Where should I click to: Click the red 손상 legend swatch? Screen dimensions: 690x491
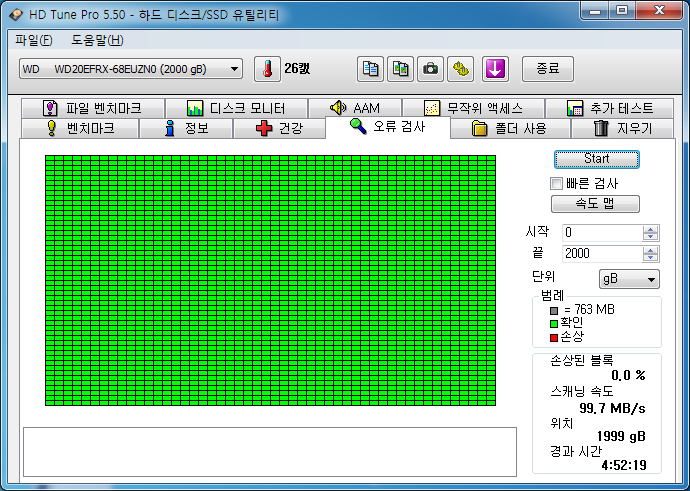[x=554, y=337]
